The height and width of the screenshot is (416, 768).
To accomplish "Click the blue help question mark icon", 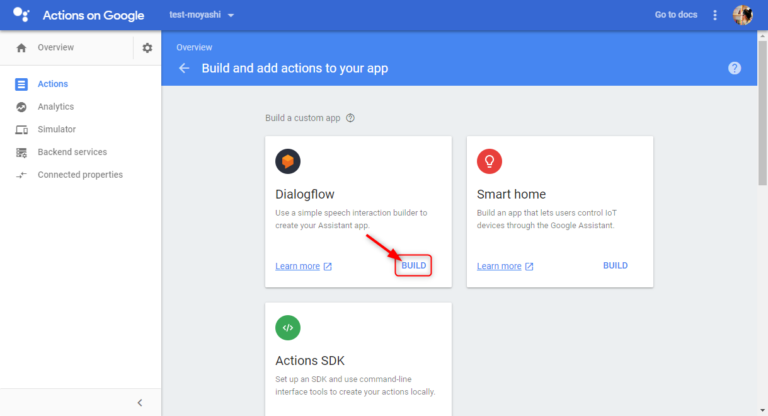I will click(735, 68).
